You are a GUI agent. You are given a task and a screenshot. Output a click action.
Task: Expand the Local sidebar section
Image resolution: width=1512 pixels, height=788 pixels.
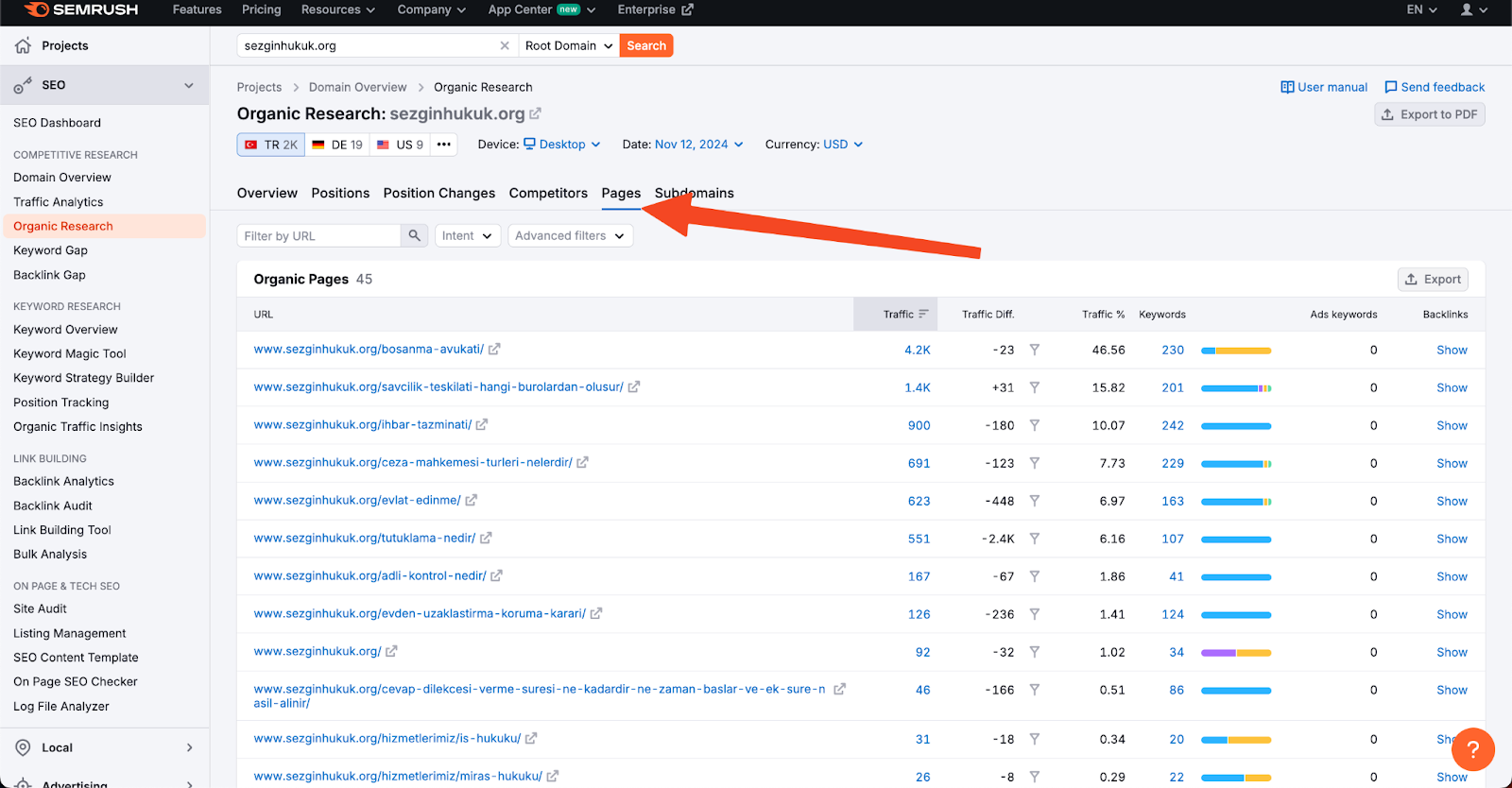click(x=189, y=747)
